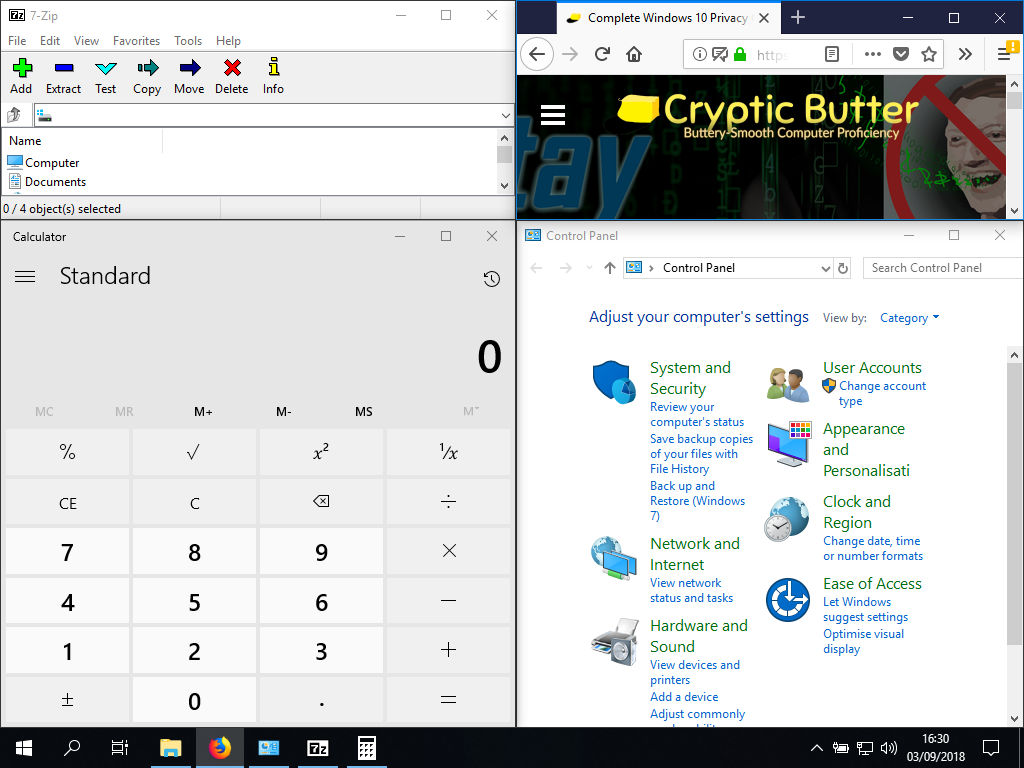The image size is (1024, 768).
Task: Show site information in Firefox address bar
Action: pos(699,54)
